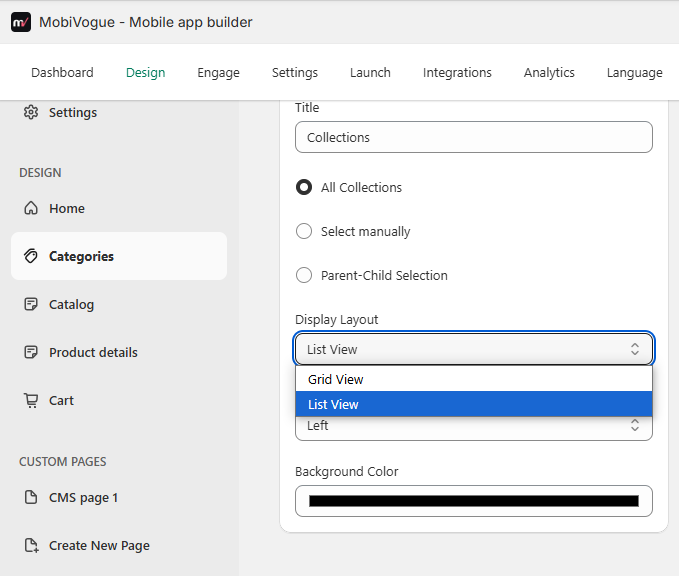Open the Cart sidebar label
The image size is (679, 576).
click(x=61, y=400)
